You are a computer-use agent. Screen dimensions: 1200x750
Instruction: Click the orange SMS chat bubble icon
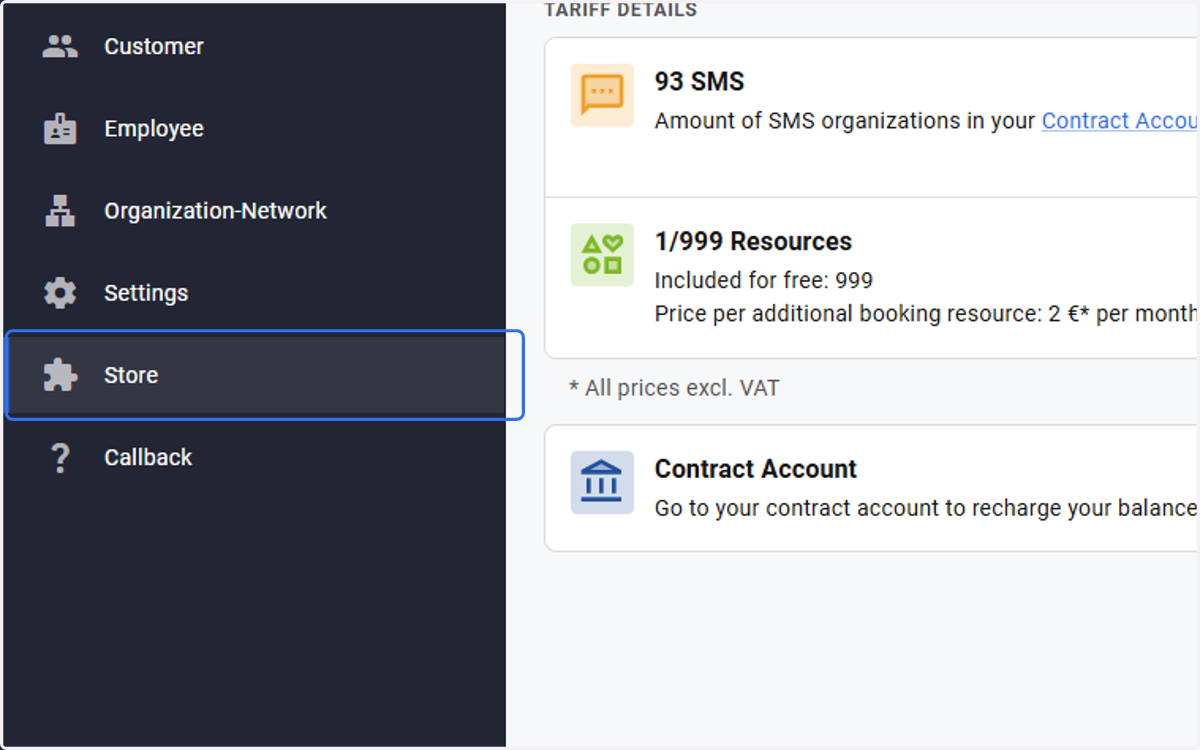pos(602,95)
